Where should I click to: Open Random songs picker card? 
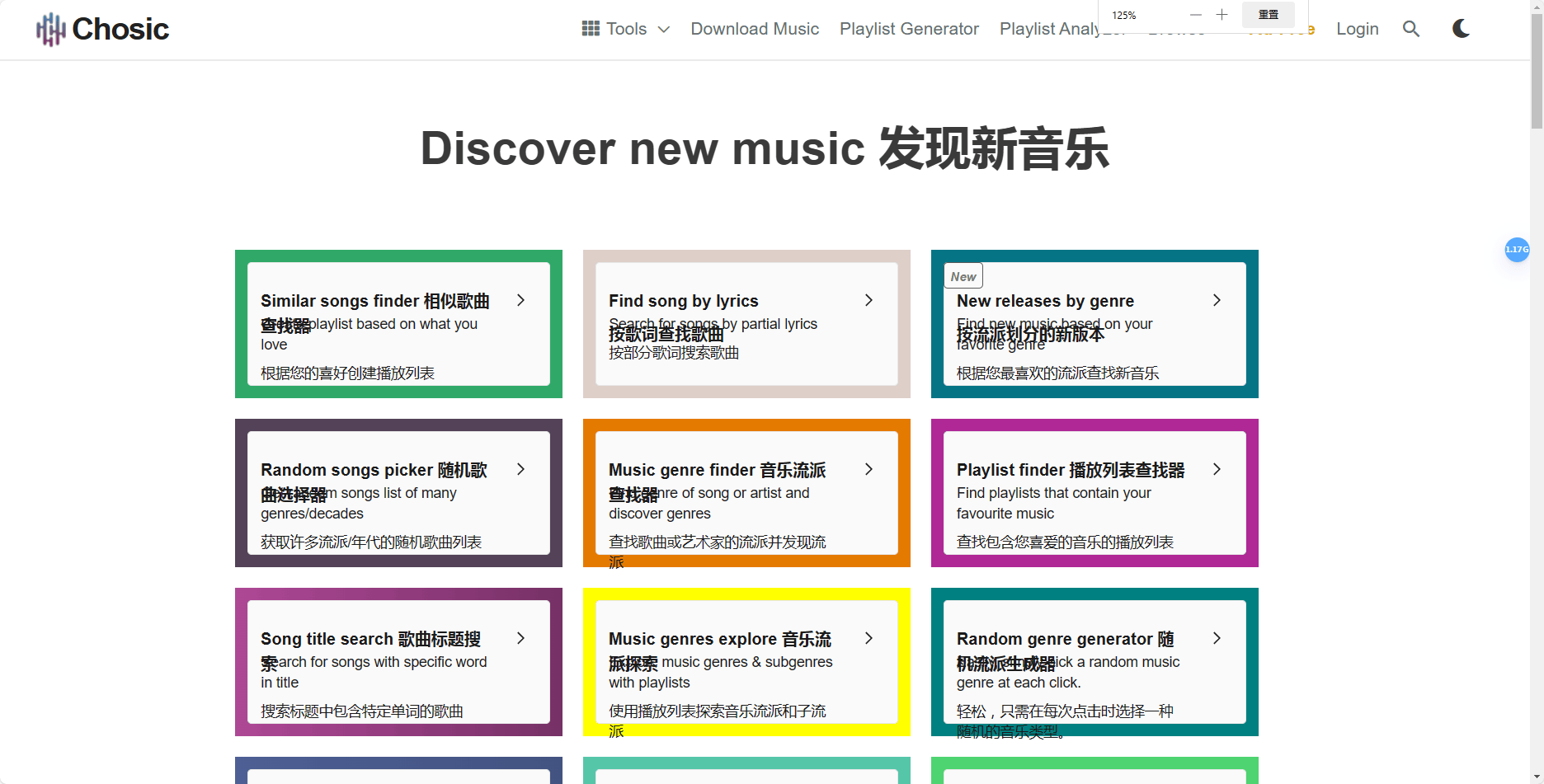tap(398, 492)
